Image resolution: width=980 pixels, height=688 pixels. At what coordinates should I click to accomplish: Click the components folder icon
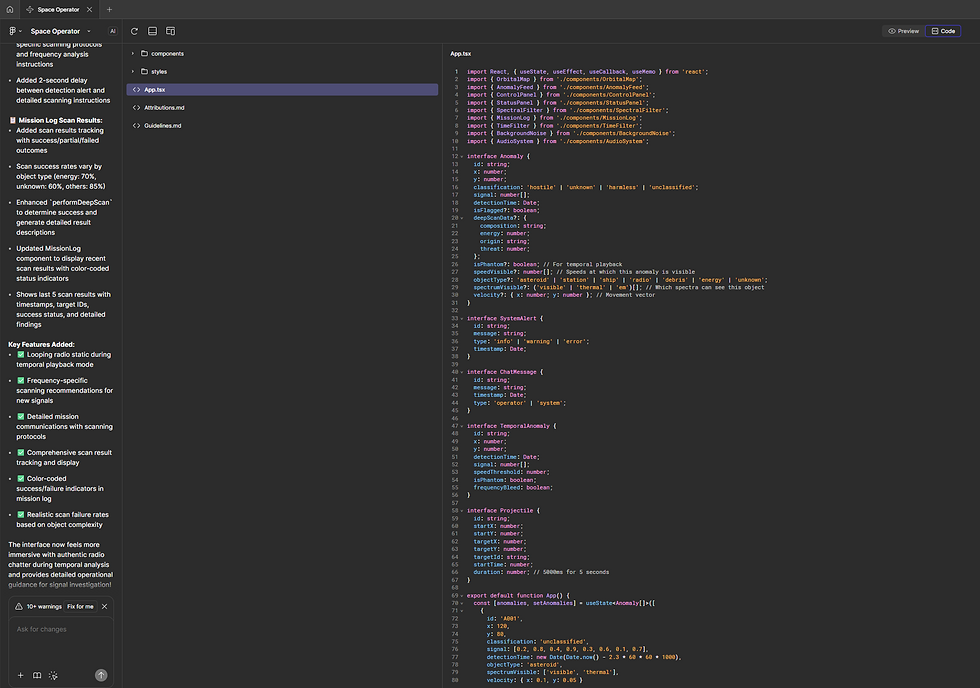click(144, 54)
